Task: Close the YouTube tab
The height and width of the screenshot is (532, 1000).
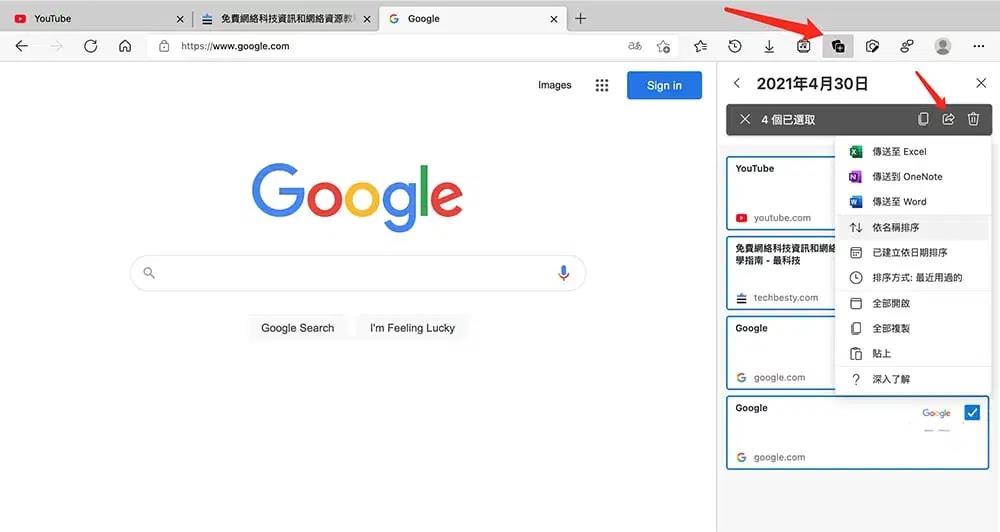Action: click(x=180, y=19)
